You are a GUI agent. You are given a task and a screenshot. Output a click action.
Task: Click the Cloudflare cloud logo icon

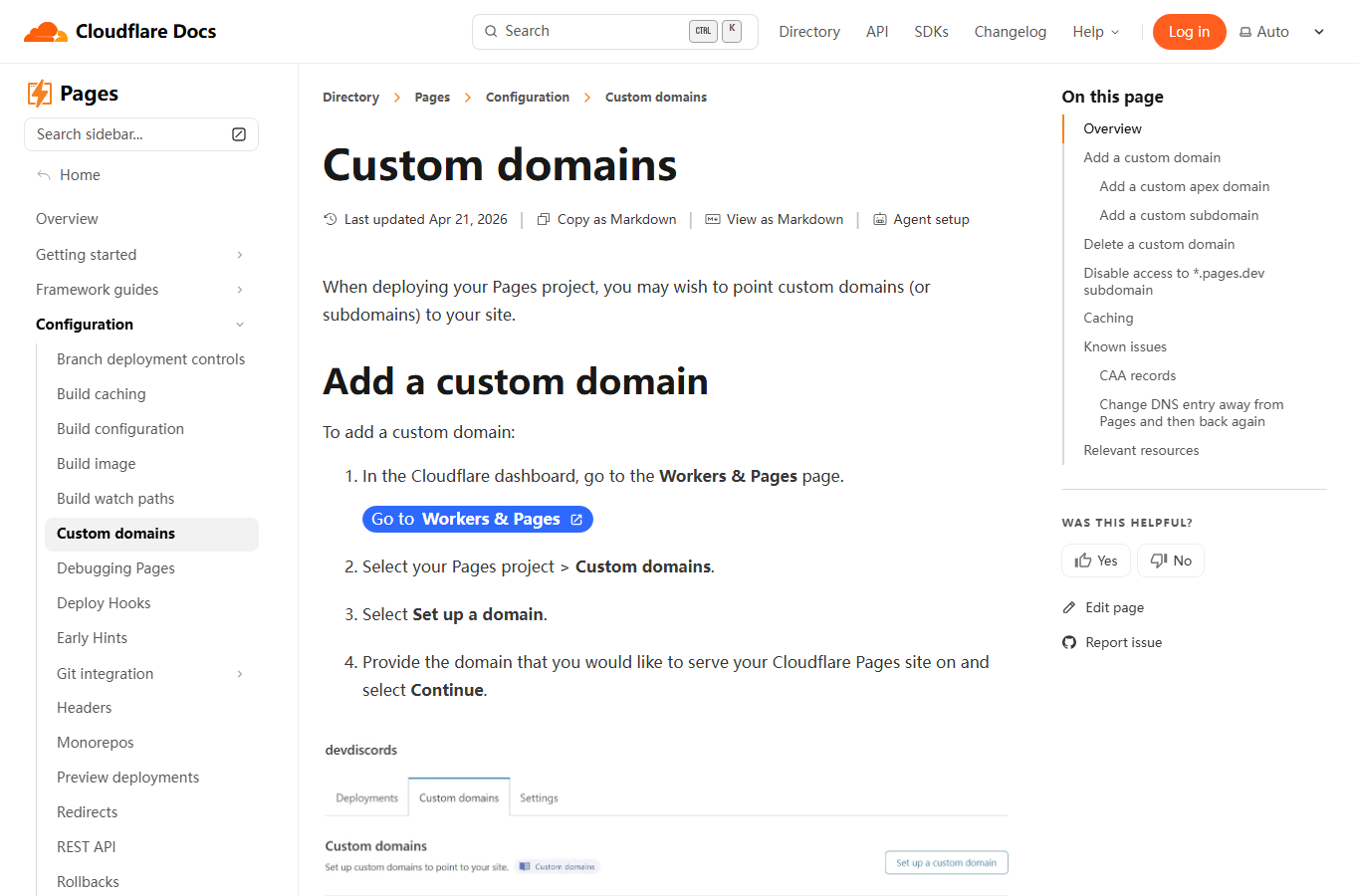pyautogui.click(x=45, y=32)
